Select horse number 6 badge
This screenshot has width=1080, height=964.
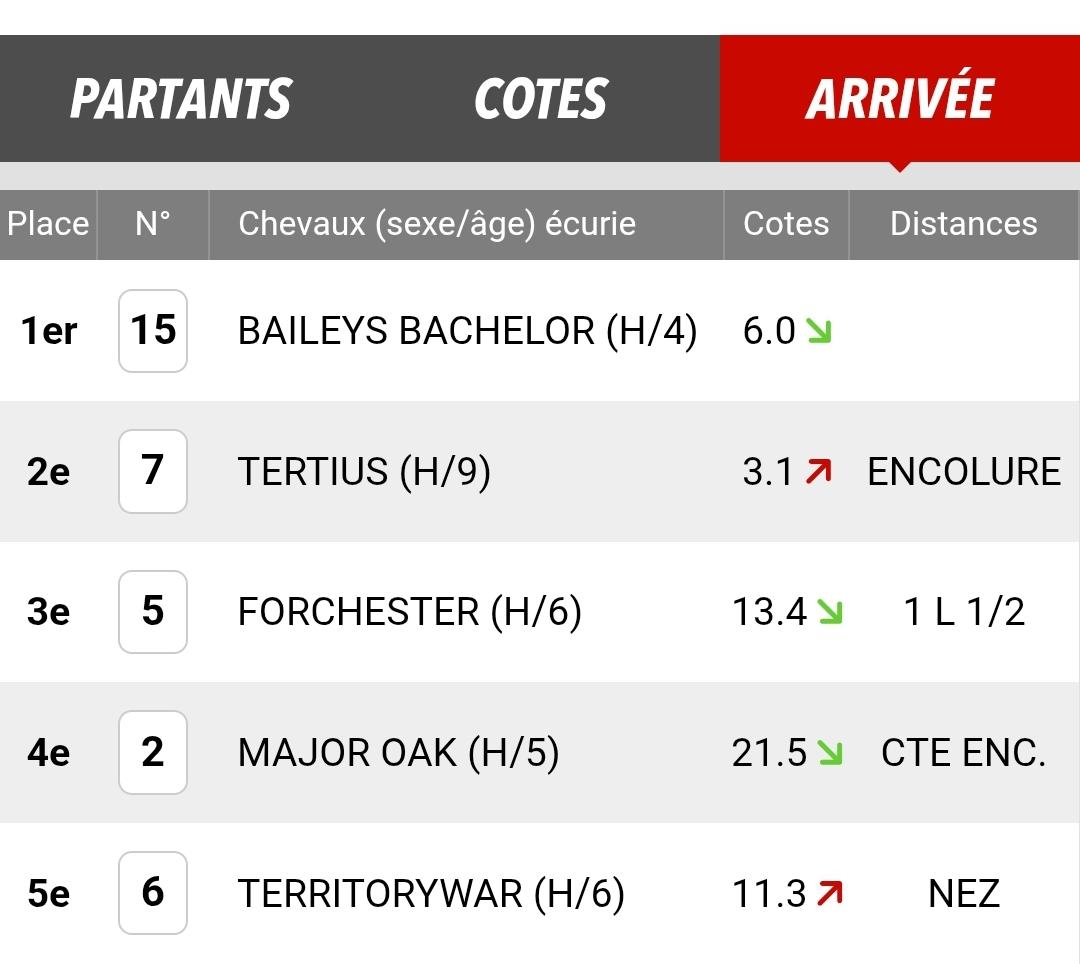click(x=153, y=893)
